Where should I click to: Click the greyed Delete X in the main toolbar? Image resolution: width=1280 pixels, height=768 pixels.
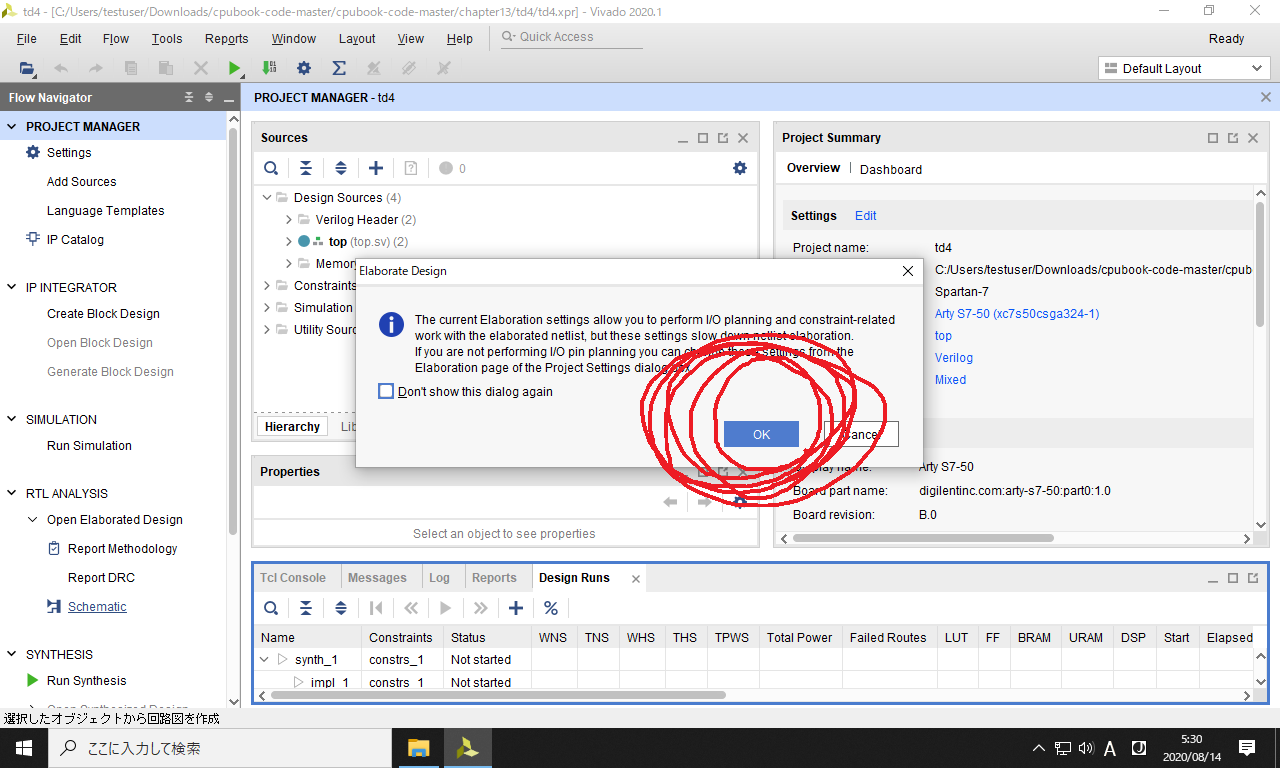click(x=200, y=68)
